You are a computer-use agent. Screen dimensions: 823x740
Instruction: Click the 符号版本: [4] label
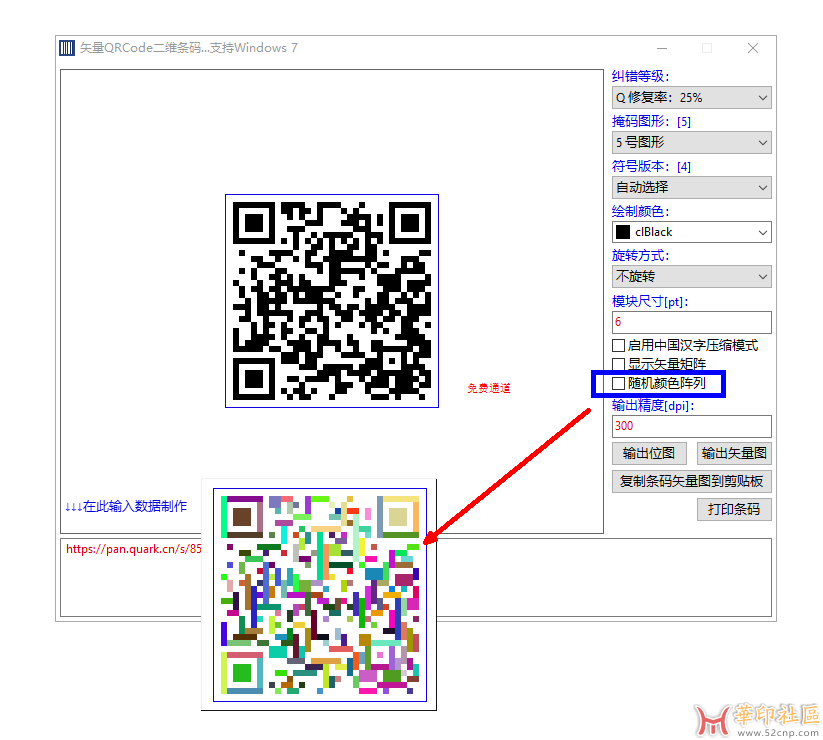pos(651,166)
